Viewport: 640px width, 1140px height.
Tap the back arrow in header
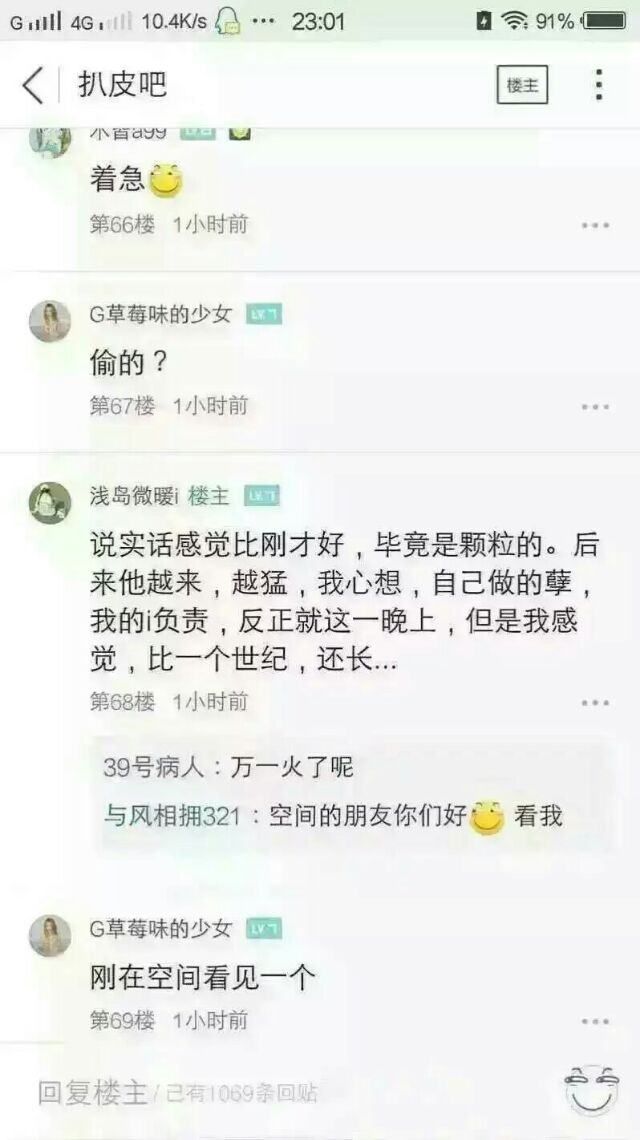coord(33,85)
